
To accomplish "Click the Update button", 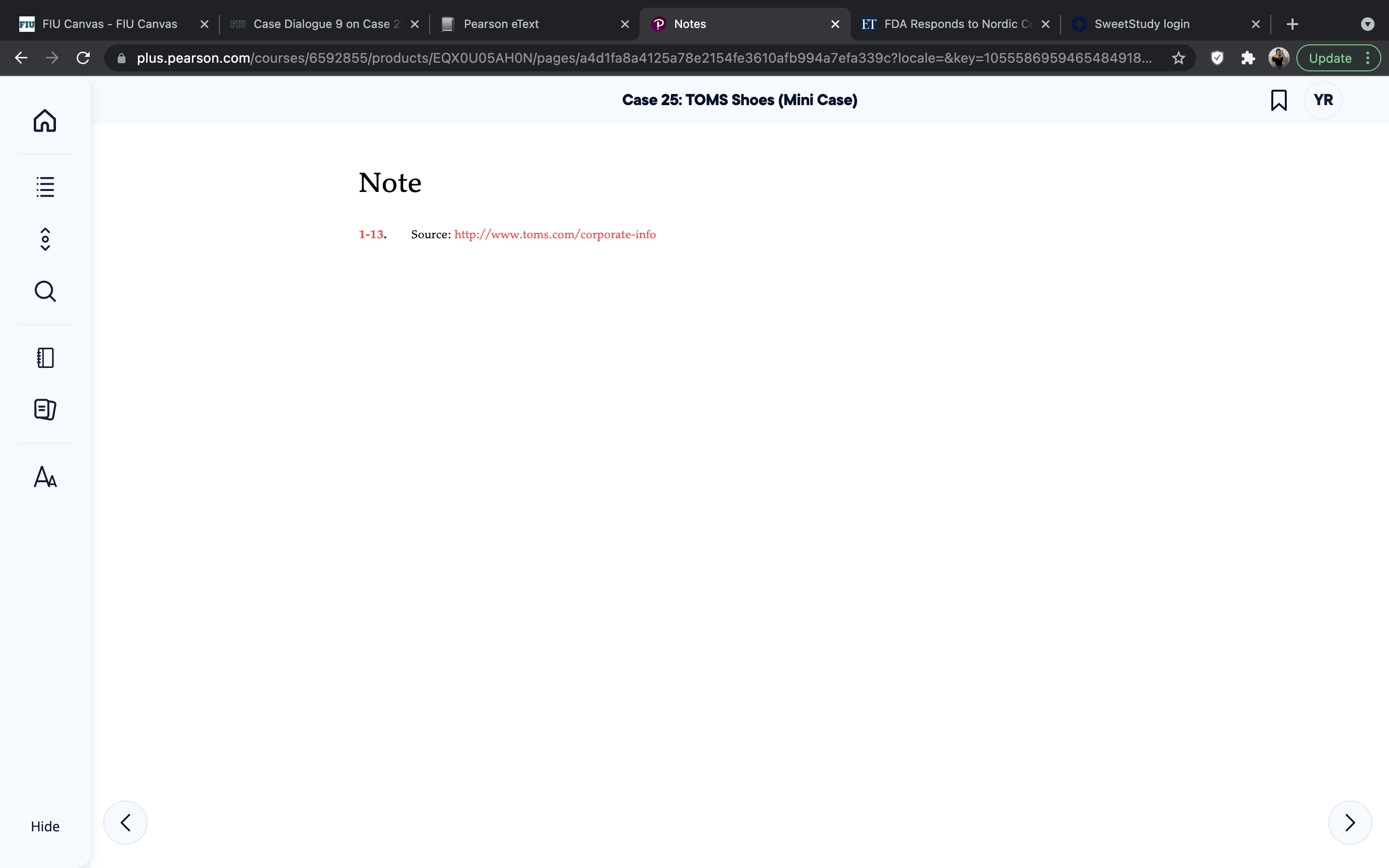I will pyautogui.click(x=1330, y=58).
